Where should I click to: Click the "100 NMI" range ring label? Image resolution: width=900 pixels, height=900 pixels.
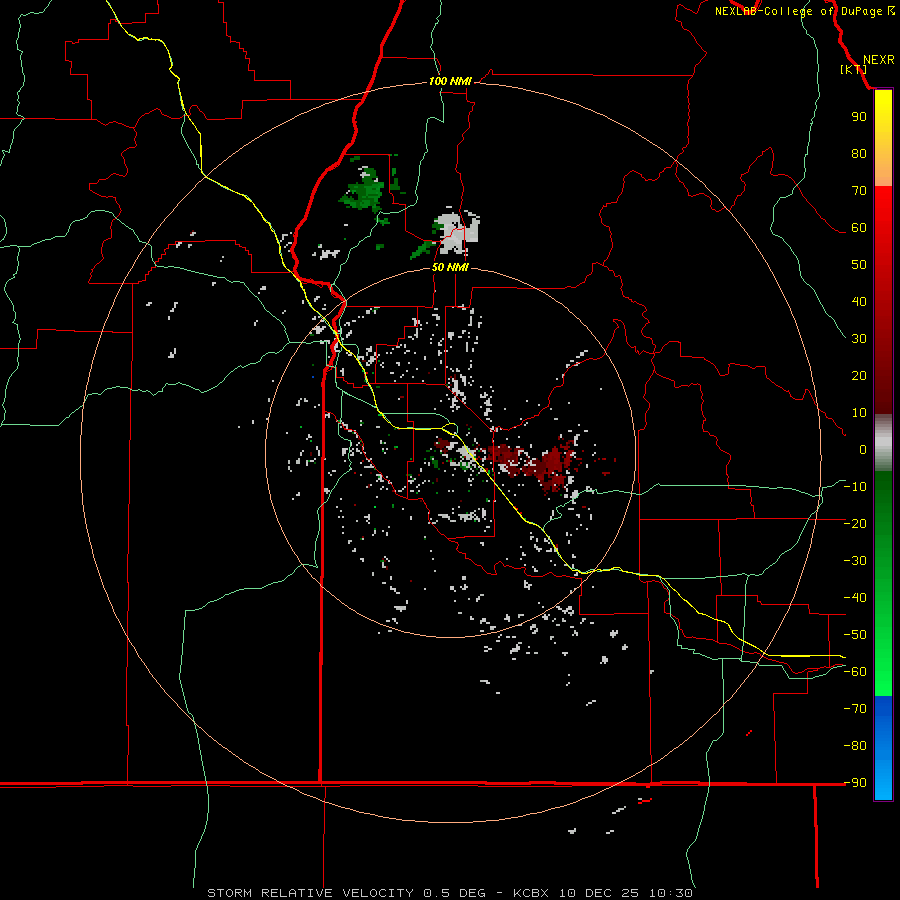[450, 82]
